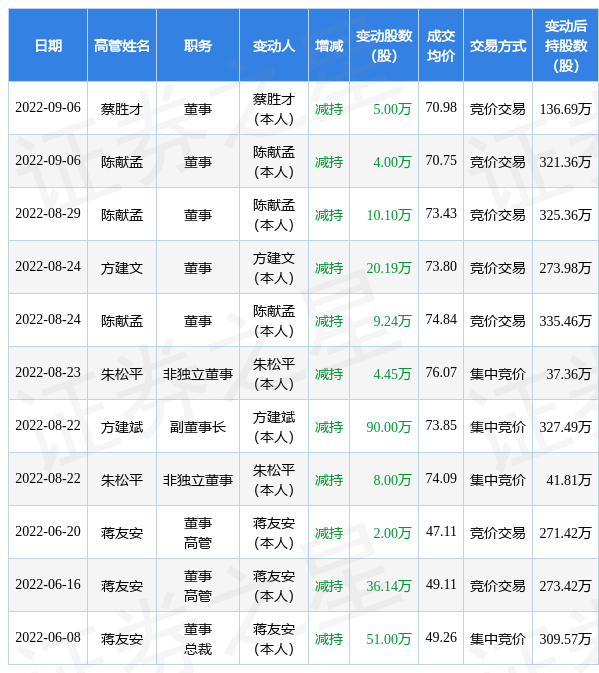
Task: Click the 47.11 average price cell
Action: pos(441,531)
